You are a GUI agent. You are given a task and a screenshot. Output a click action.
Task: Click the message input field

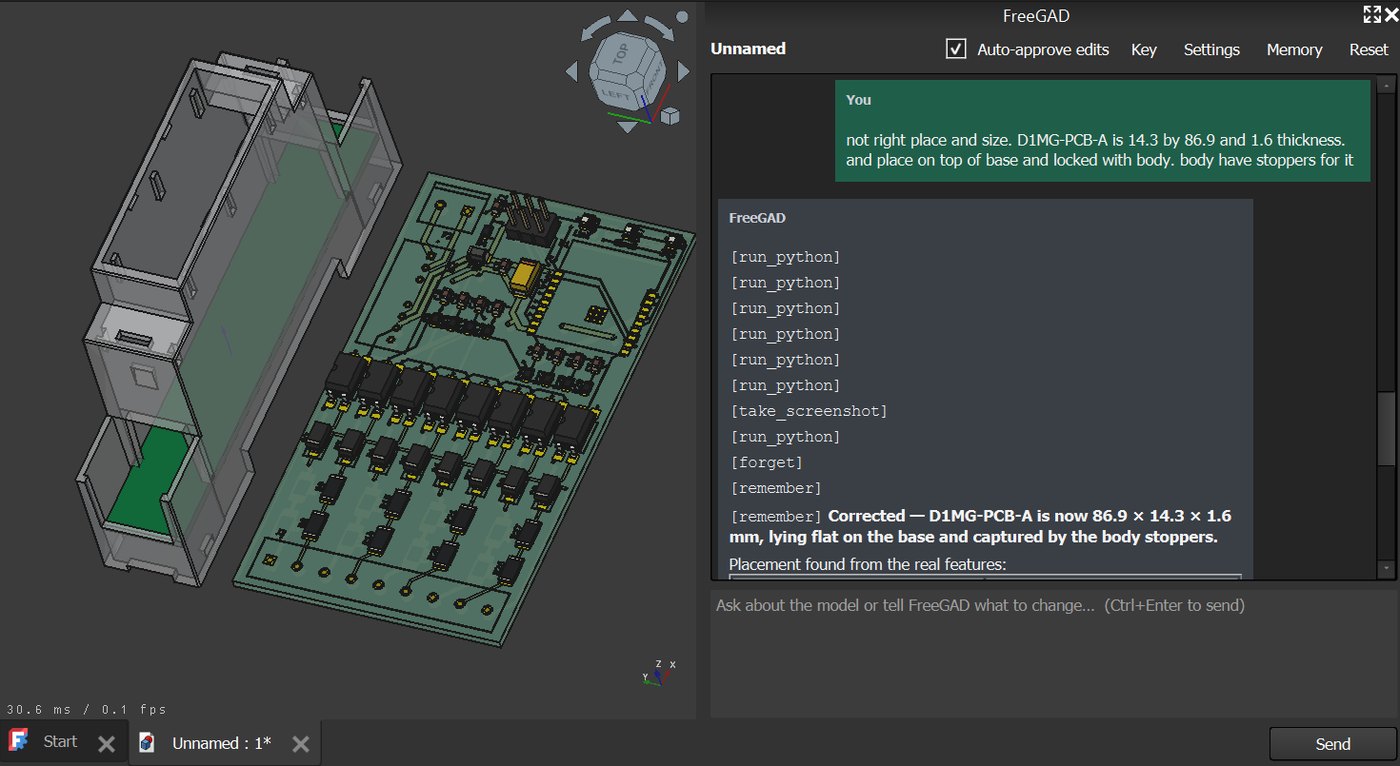pos(1054,653)
